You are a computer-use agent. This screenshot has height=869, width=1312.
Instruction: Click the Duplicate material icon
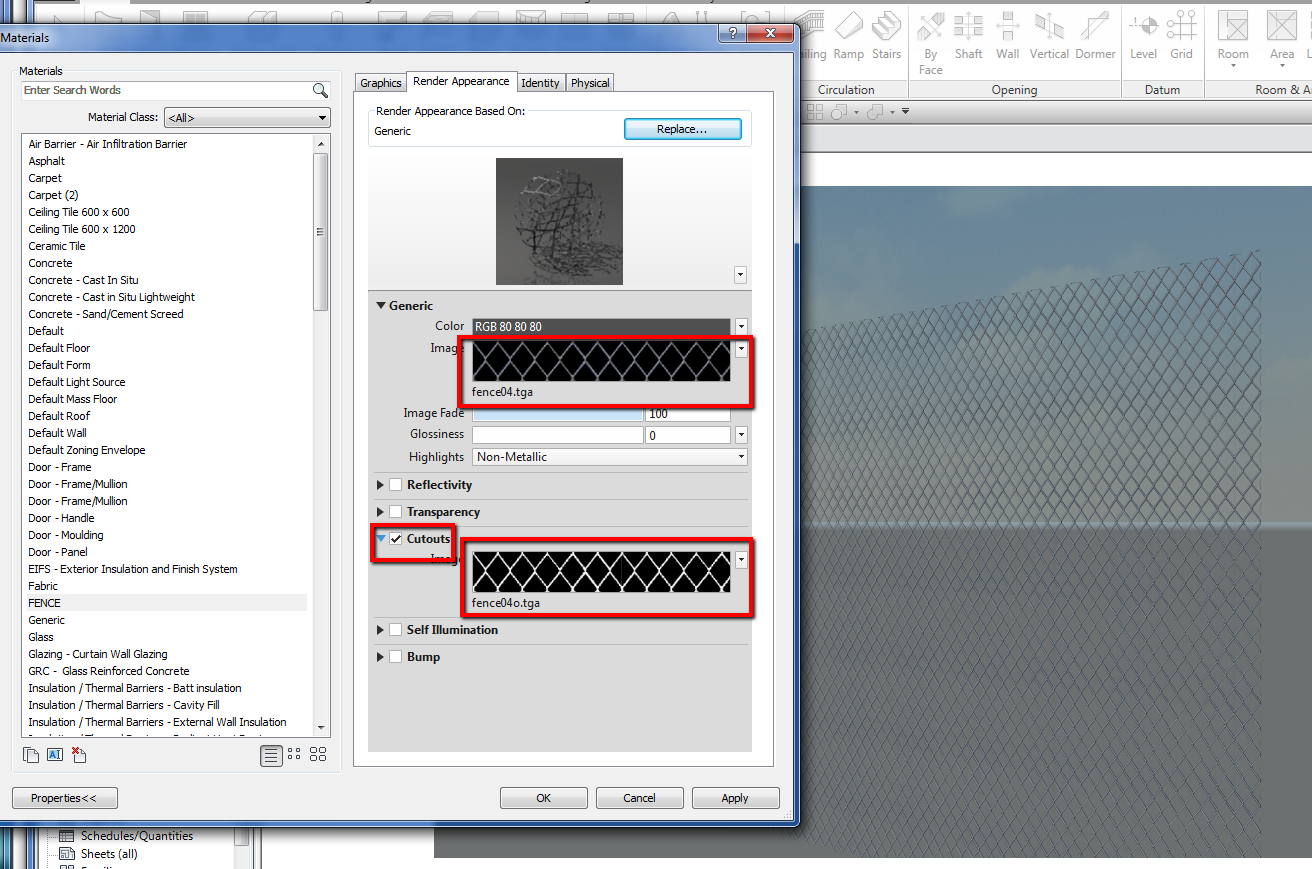pos(32,755)
